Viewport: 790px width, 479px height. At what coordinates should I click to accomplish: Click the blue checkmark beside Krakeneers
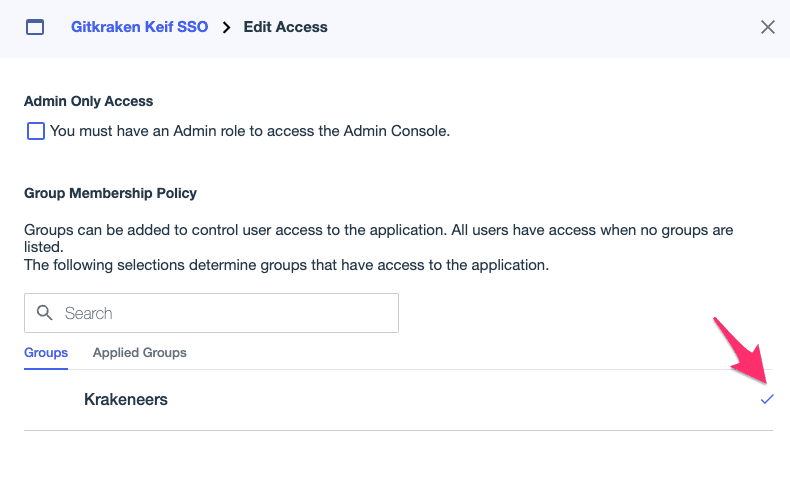767,399
